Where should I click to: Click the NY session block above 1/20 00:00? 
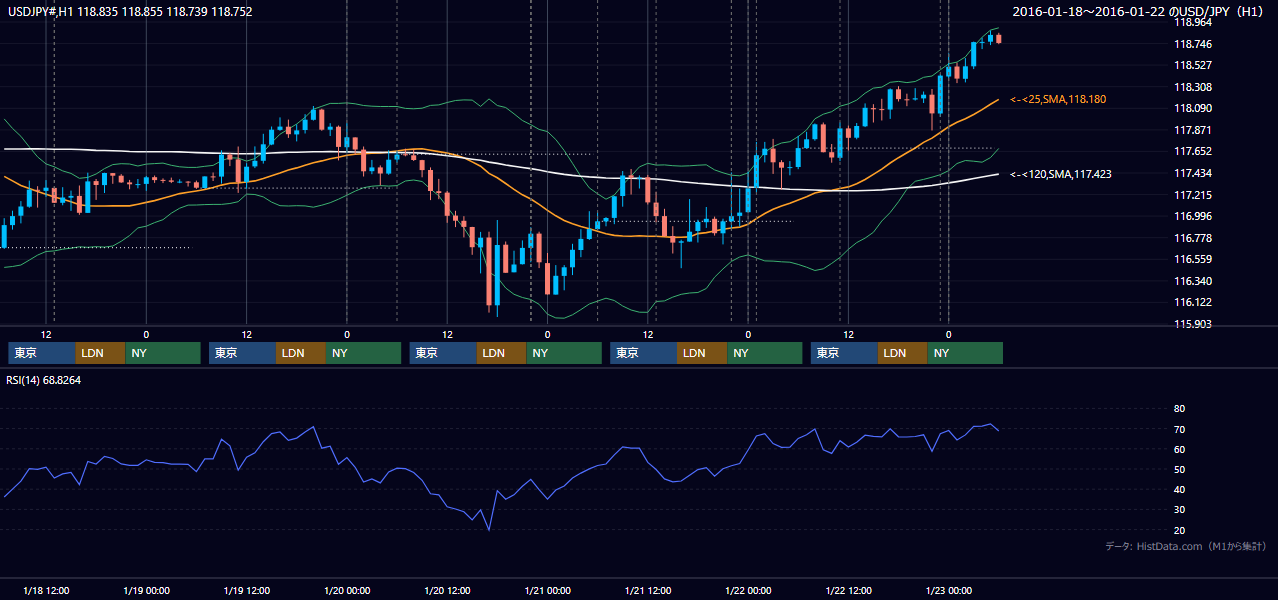(364, 353)
